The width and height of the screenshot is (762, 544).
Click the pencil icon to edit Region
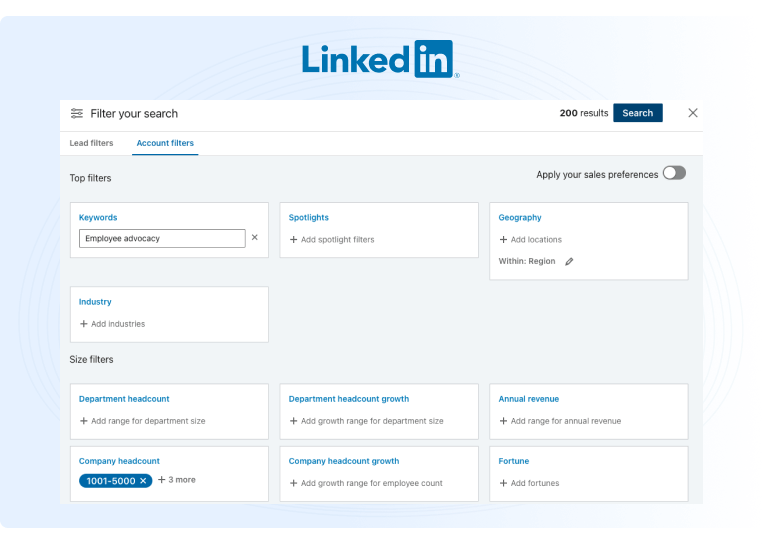570,262
